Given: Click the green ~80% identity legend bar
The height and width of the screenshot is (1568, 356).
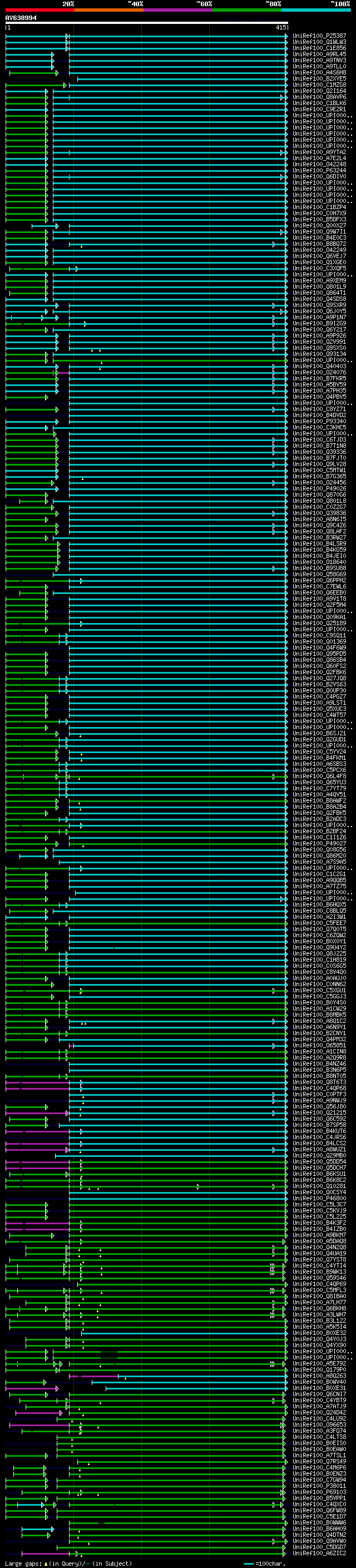Looking at the screenshot, I should pyautogui.click(x=247, y=11).
